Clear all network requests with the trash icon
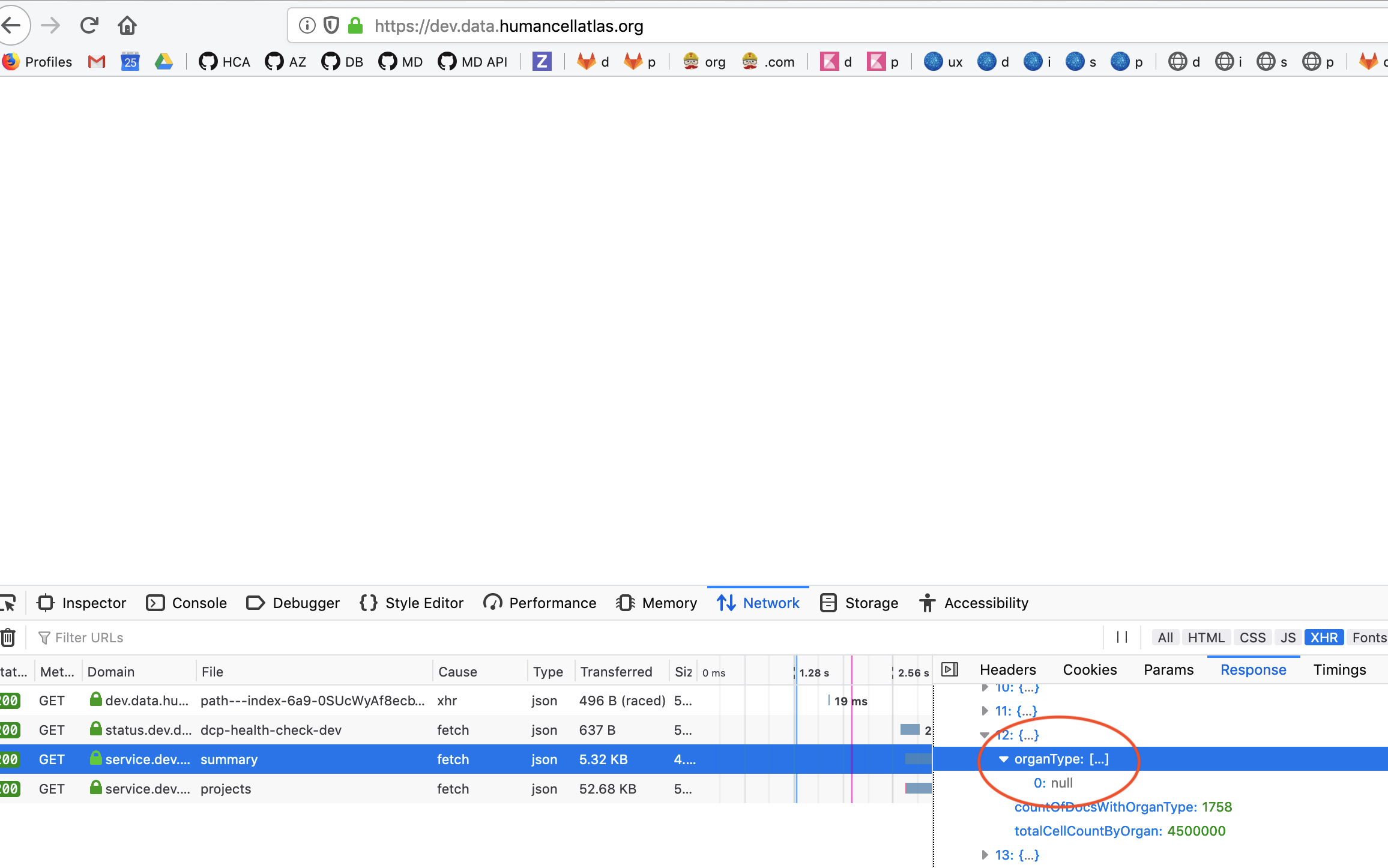The width and height of the screenshot is (1388, 868). 8,637
